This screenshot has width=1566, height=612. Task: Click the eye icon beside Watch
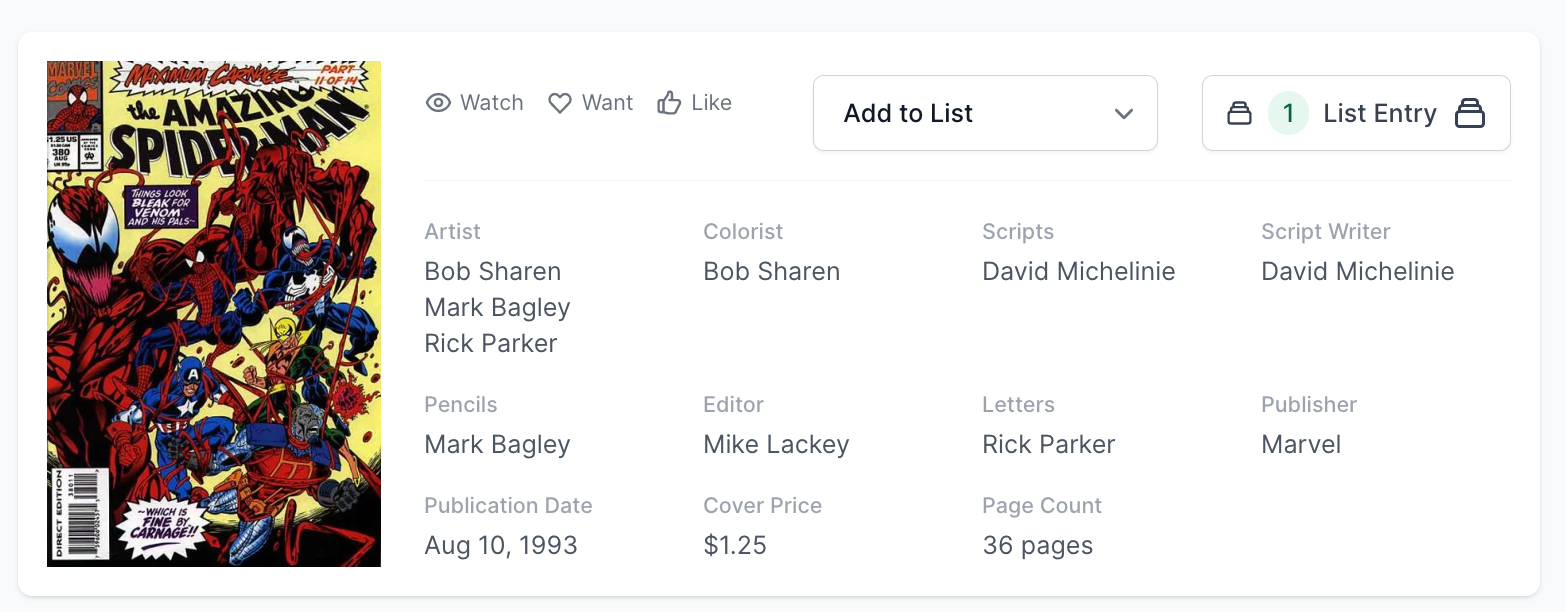click(x=438, y=103)
